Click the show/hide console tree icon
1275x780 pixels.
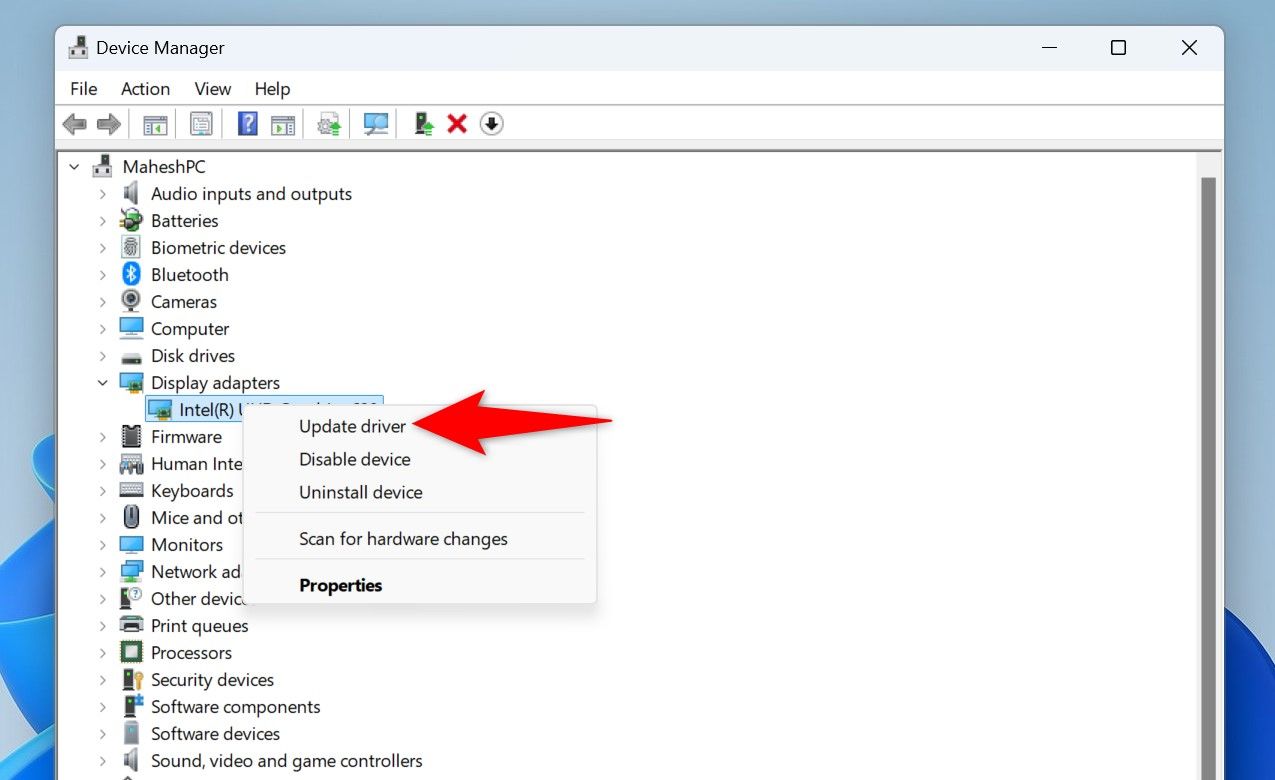point(155,124)
